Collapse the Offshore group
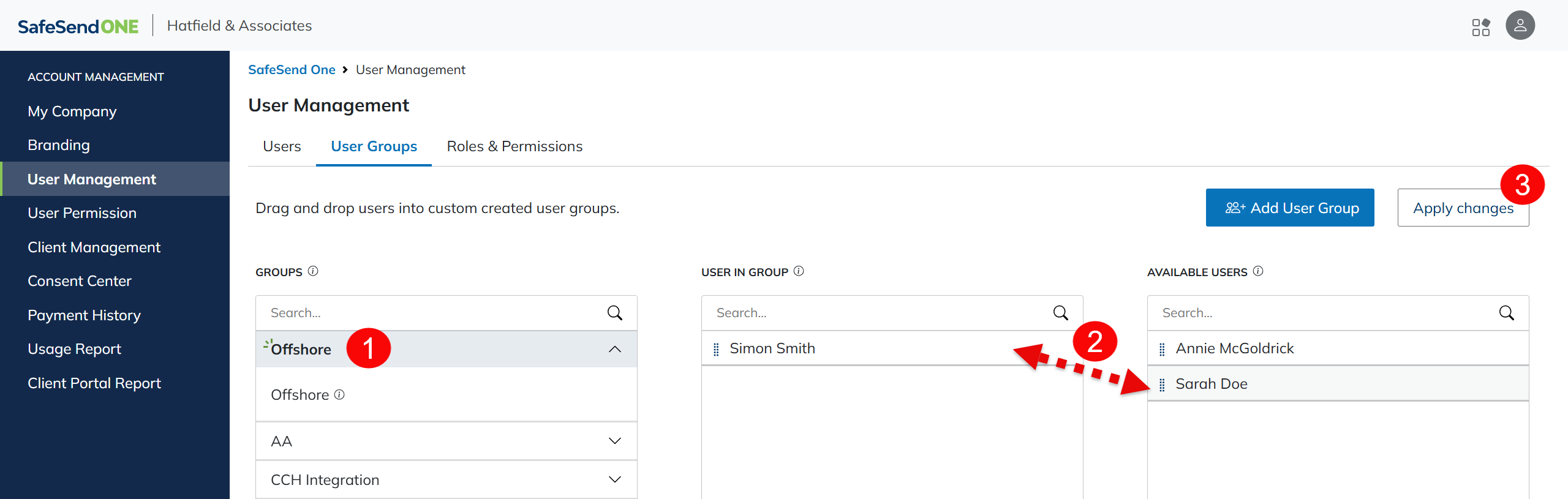Screen dimensions: 1568x499 coord(614,349)
